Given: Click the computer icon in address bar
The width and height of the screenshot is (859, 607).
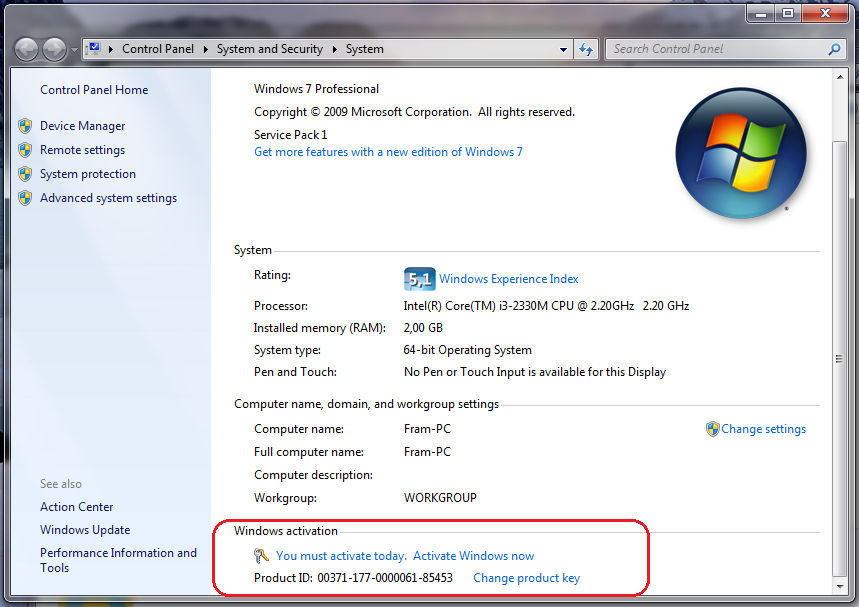Looking at the screenshot, I should pyautogui.click(x=94, y=49).
